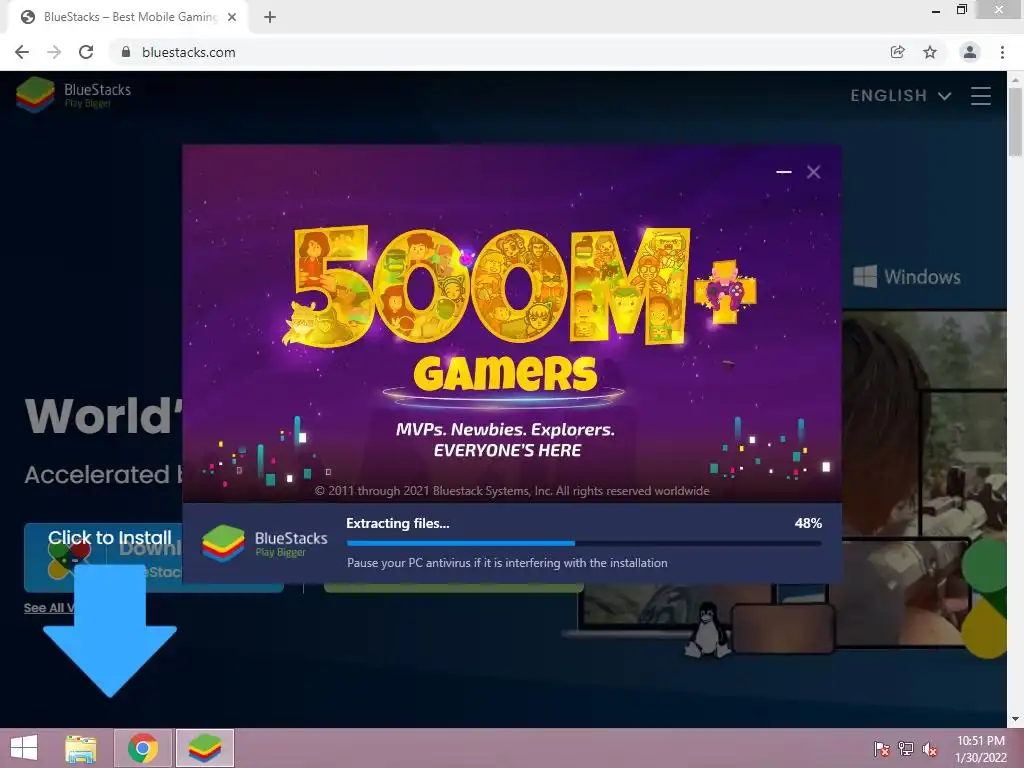Viewport: 1024px width, 768px height.
Task: Bookmark this page with star icon
Action: (x=930, y=52)
